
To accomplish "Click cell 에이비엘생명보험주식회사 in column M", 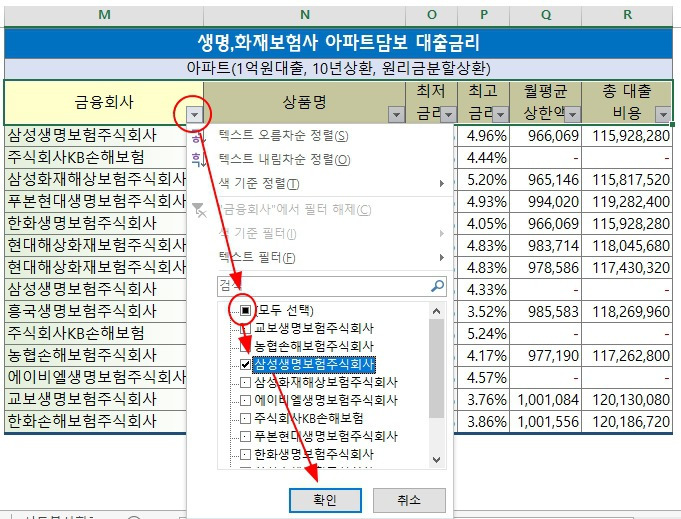I will 96,377.
